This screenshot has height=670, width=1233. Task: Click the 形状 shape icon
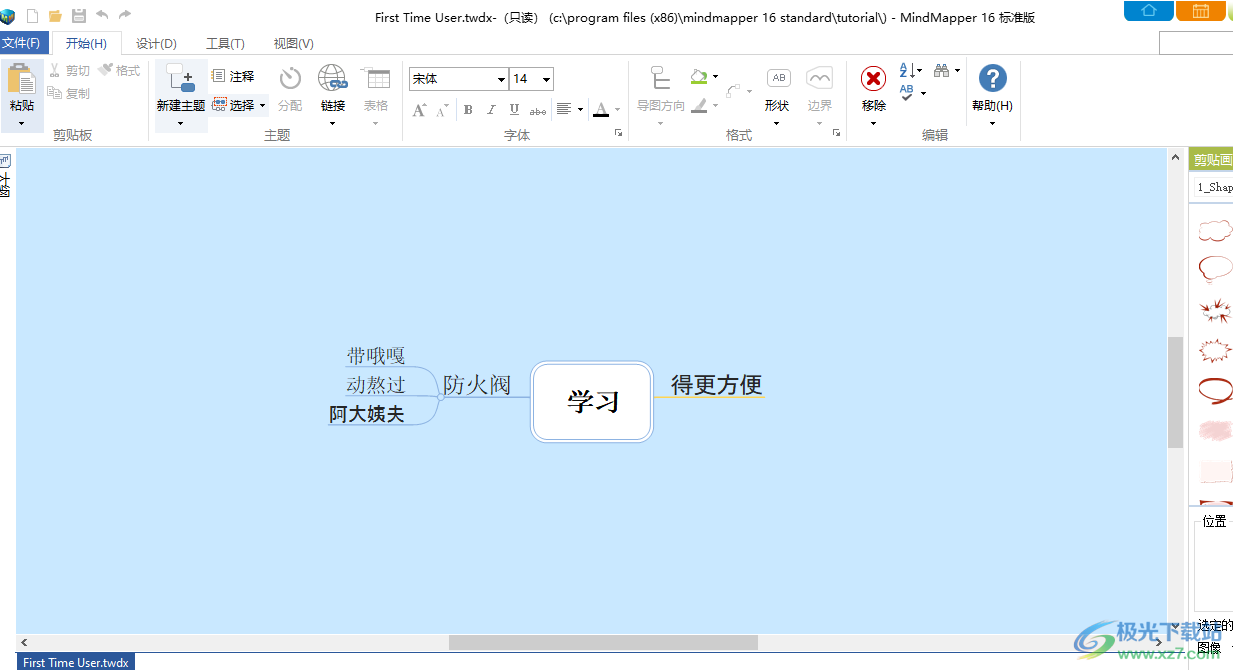click(777, 79)
